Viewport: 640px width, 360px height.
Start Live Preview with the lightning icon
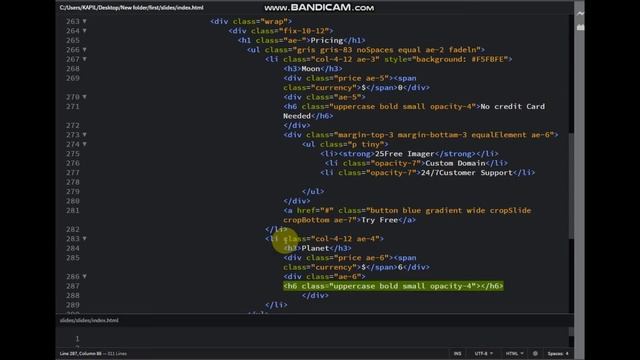click(580, 13)
